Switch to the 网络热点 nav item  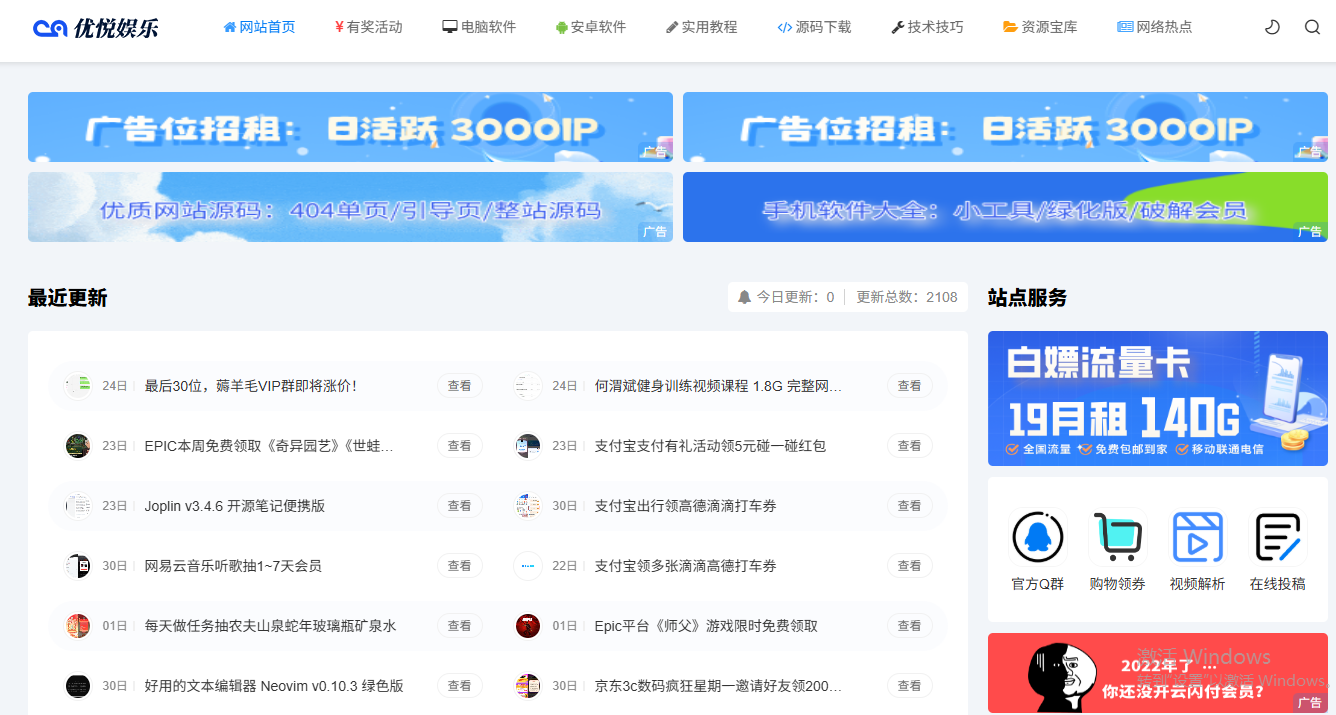tap(1155, 27)
